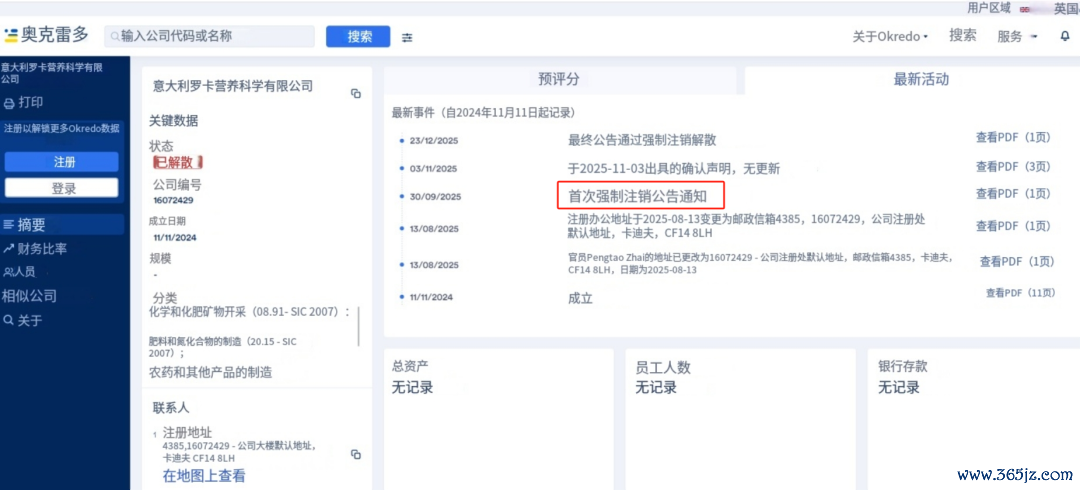Click the 已解散 status badge
This screenshot has height=490, width=1080.
tap(178, 163)
